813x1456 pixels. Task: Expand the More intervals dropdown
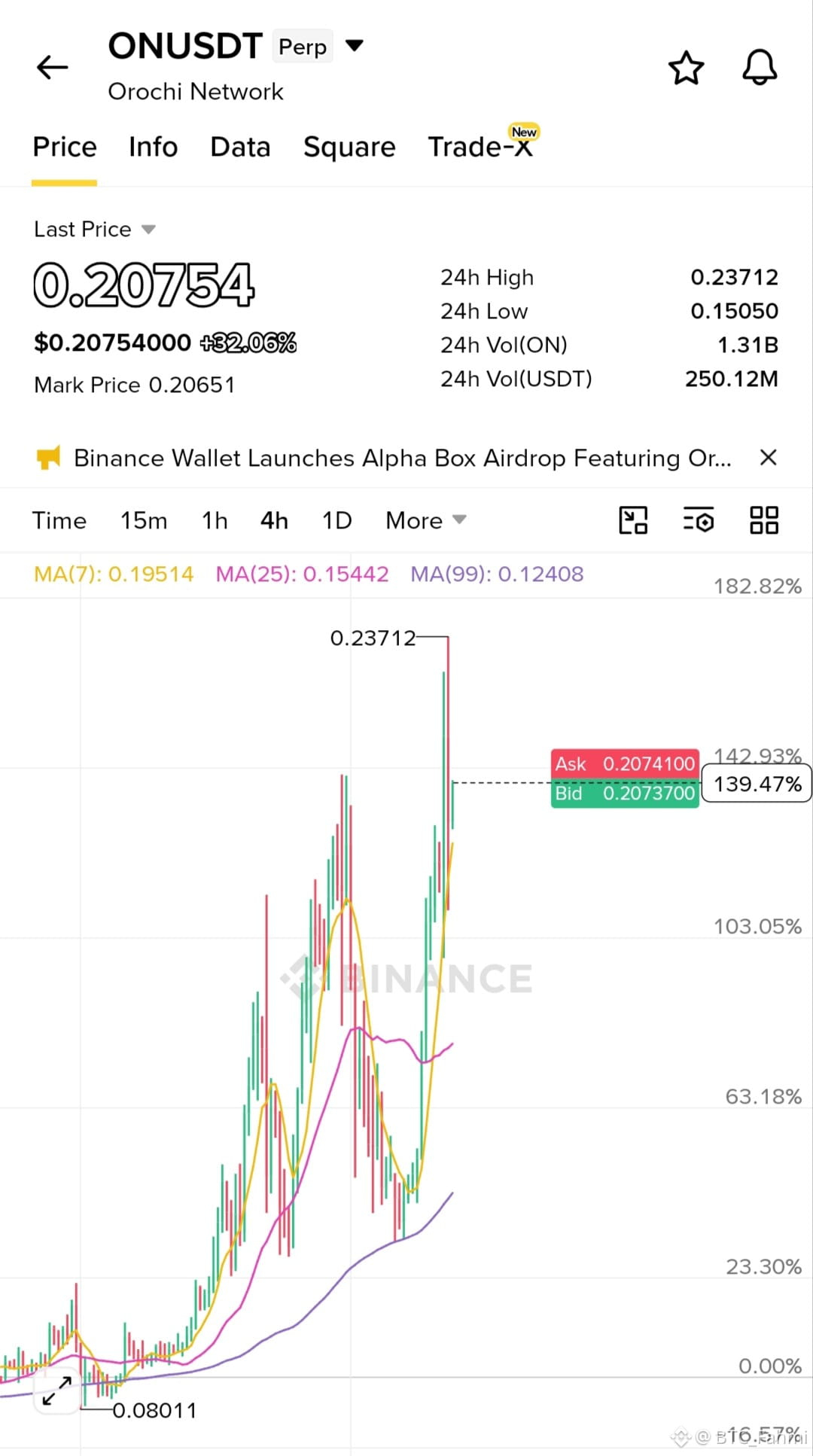click(x=426, y=520)
